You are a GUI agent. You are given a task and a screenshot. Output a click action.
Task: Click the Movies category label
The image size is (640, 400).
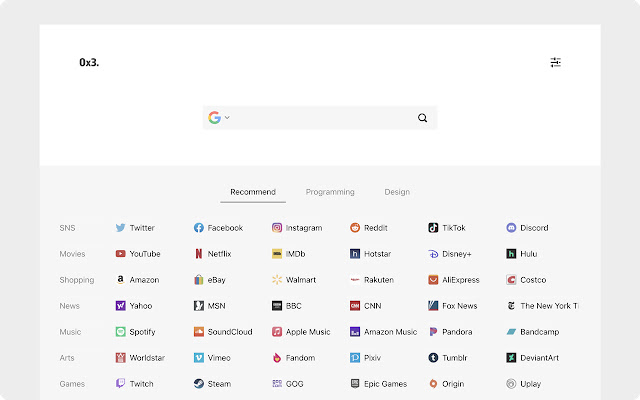(x=72, y=254)
